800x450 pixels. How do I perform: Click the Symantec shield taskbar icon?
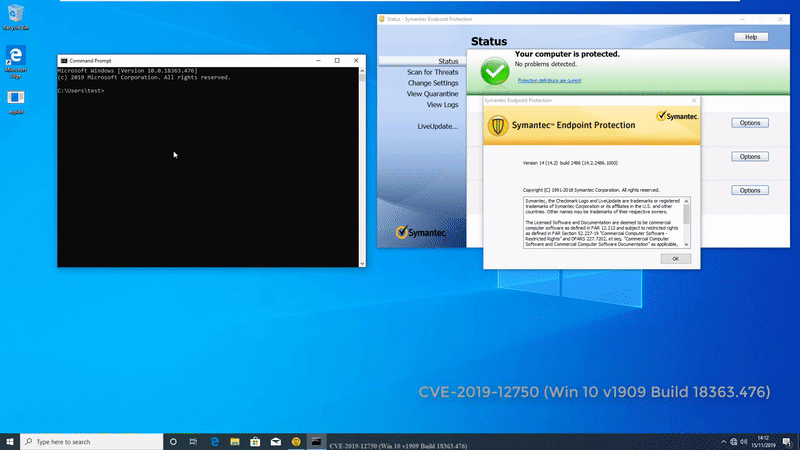(296, 441)
